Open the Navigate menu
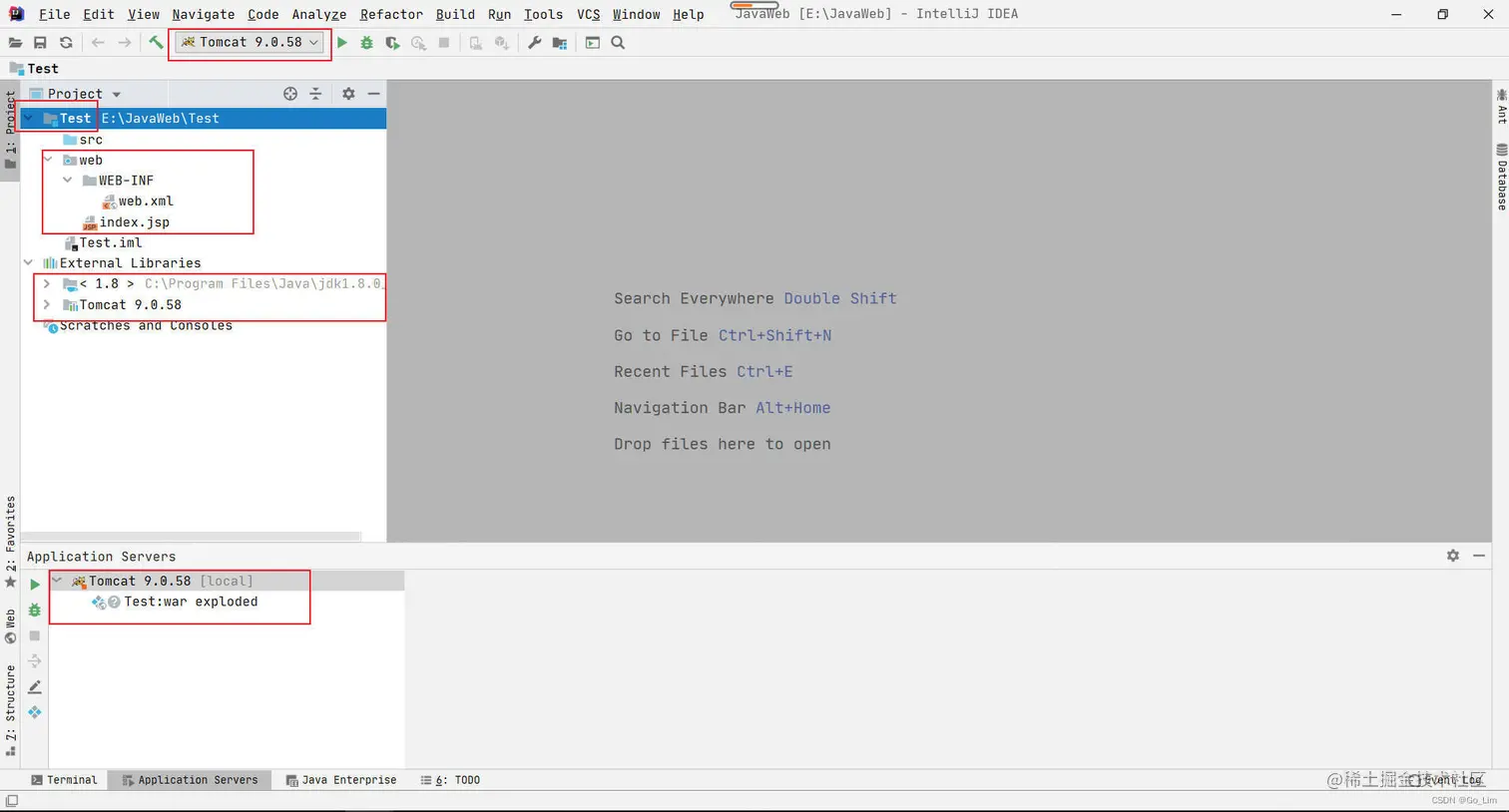This screenshot has height=812, width=1509. click(x=203, y=14)
